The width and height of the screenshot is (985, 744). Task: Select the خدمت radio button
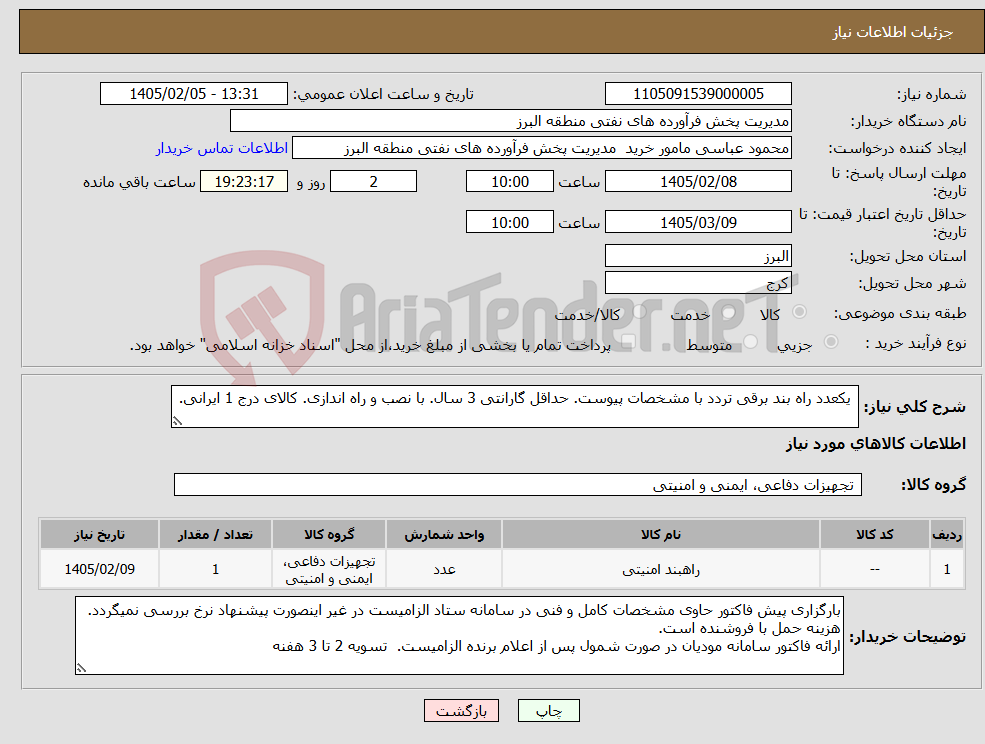(728, 312)
